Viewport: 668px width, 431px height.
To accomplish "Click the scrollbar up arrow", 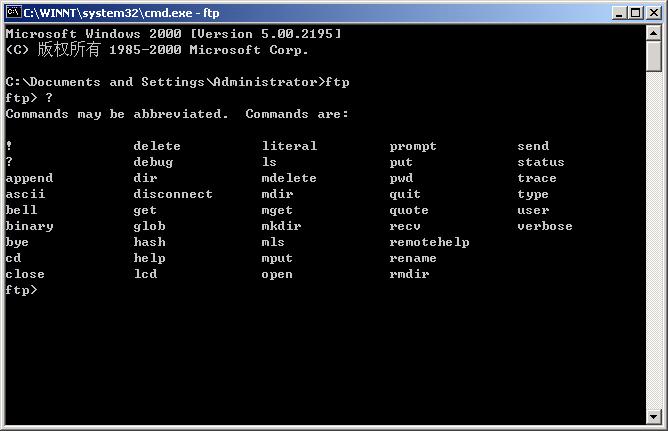I will [653, 33].
